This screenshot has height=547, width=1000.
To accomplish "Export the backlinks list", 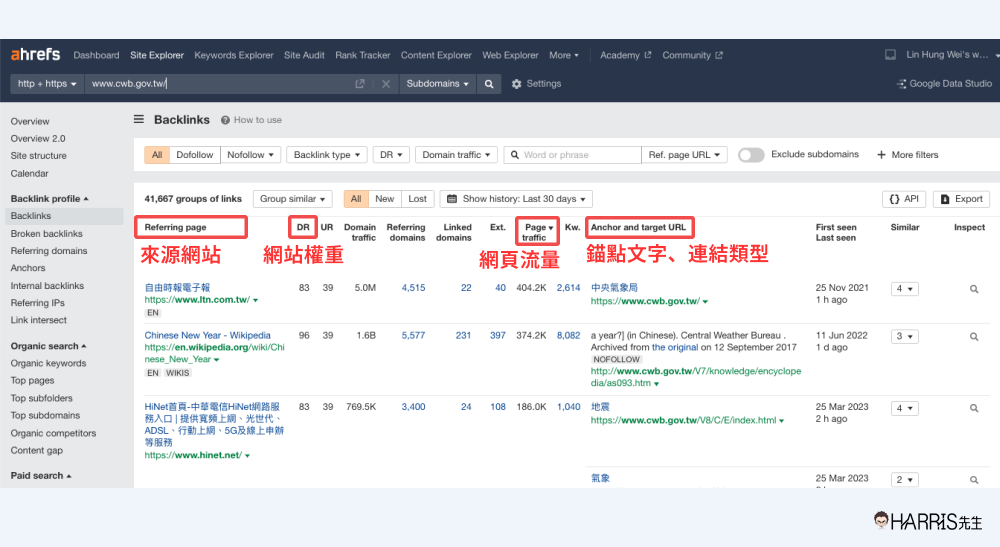I will 962,199.
